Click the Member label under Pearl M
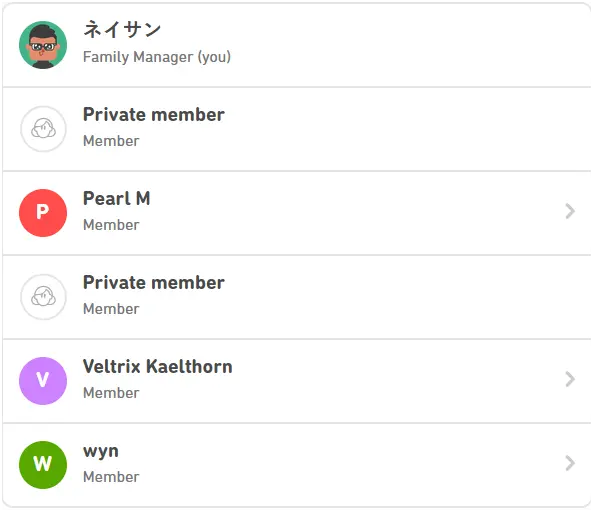This screenshot has width=593, height=512. point(111,225)
